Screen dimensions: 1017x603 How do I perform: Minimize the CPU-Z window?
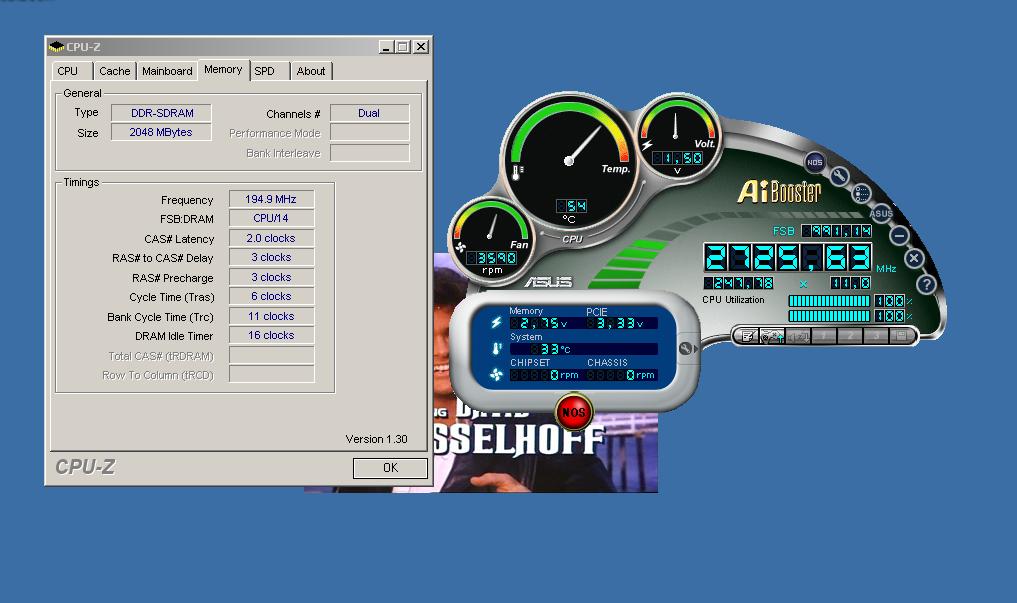386,47
